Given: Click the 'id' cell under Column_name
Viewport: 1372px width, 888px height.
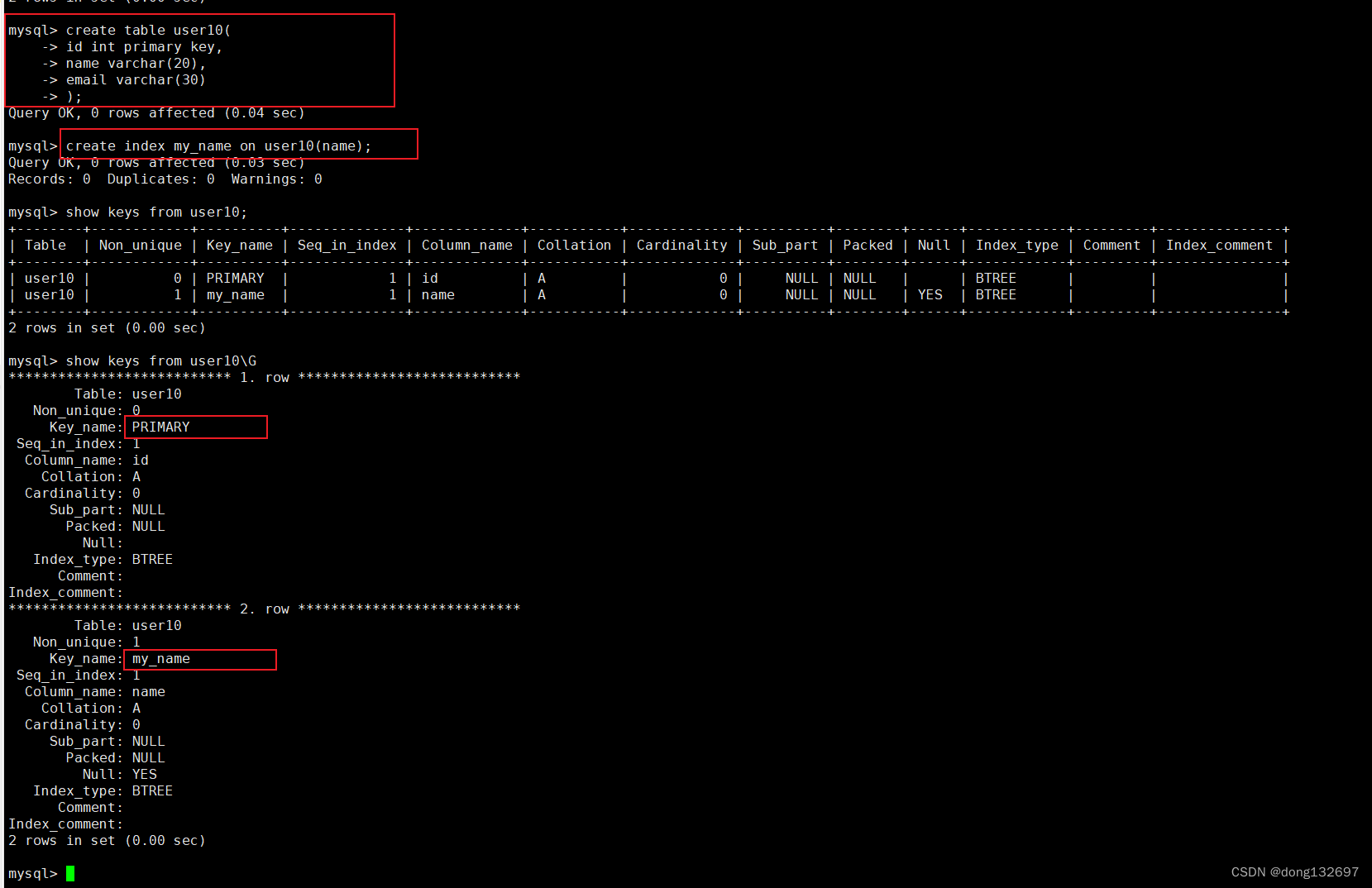Looking at the screenshot, I should [x=430, y=279].
